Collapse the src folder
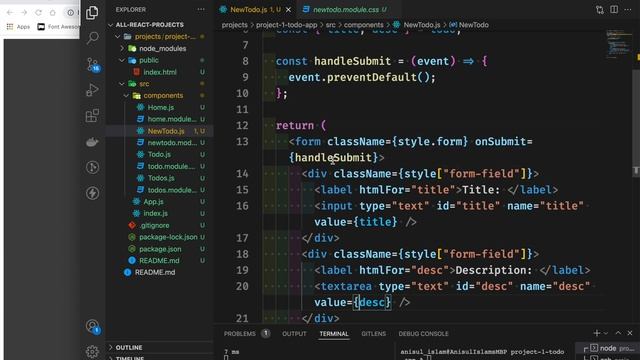 (159, 84)
